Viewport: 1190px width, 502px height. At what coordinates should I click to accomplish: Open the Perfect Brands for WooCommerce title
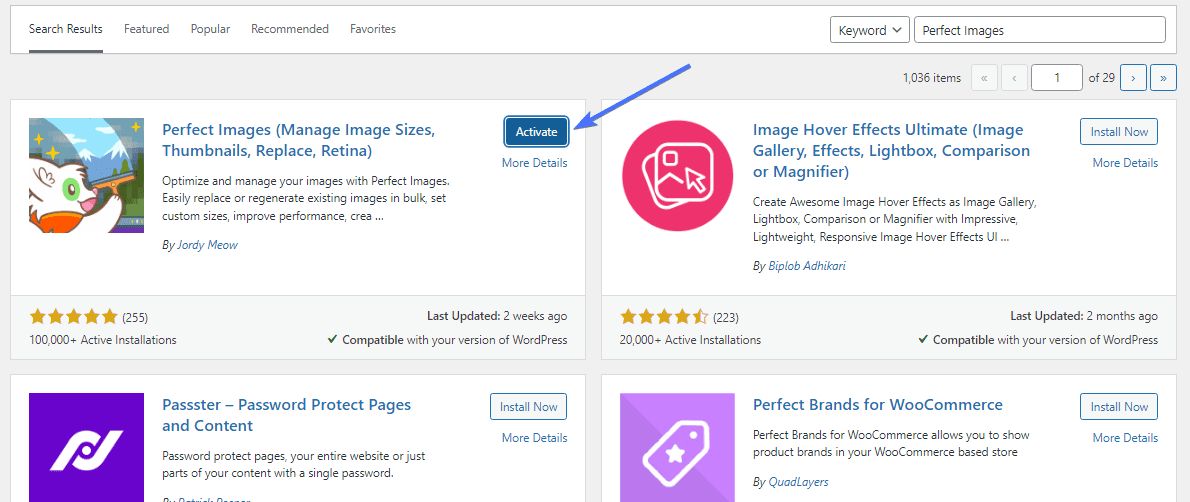point(878,404)
